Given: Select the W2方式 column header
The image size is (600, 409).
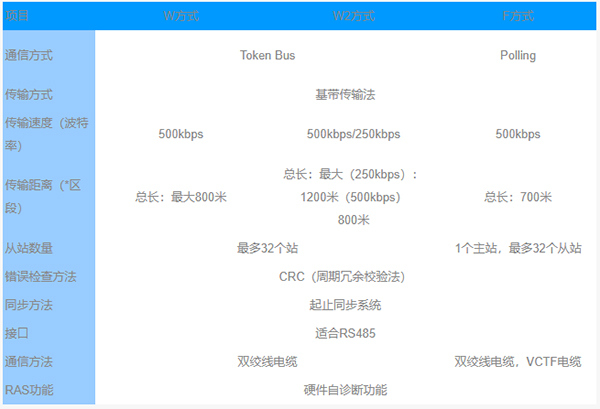Looking at the screenshot, I should click(353, 16).
